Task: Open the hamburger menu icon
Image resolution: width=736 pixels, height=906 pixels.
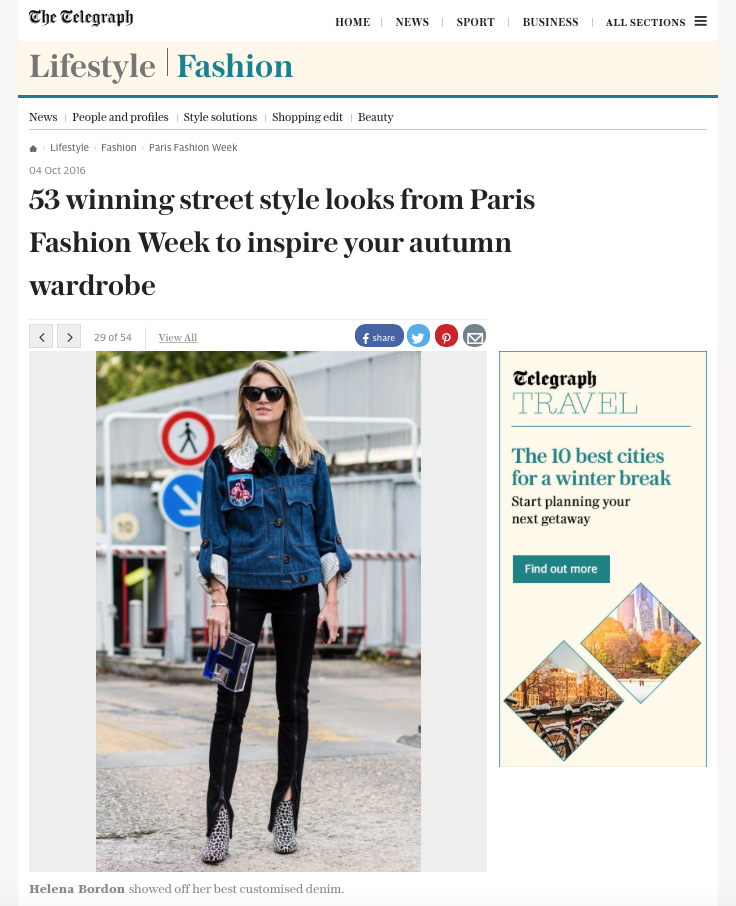Action: (700, 21)
